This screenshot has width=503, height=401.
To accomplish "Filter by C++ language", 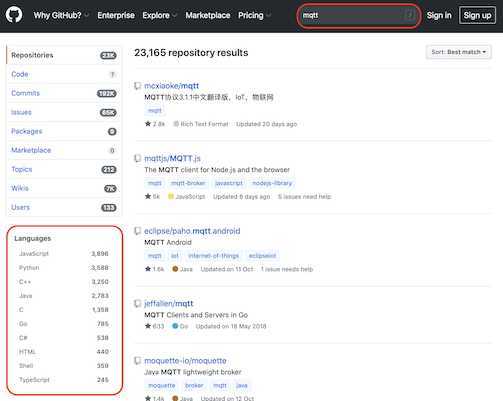I will click(x=63, y=282).
